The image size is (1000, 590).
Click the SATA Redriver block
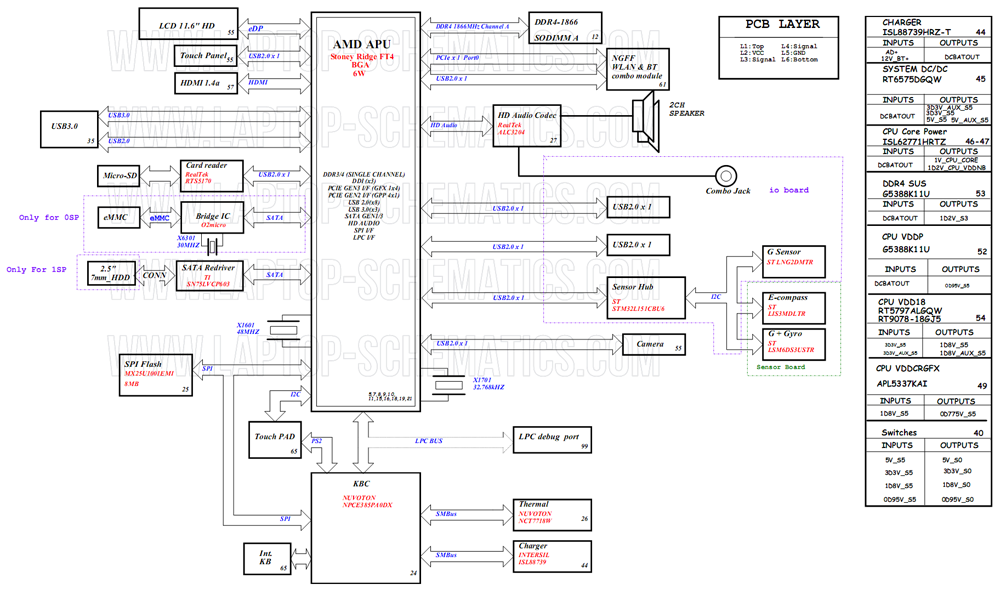[x=209, y=276]
